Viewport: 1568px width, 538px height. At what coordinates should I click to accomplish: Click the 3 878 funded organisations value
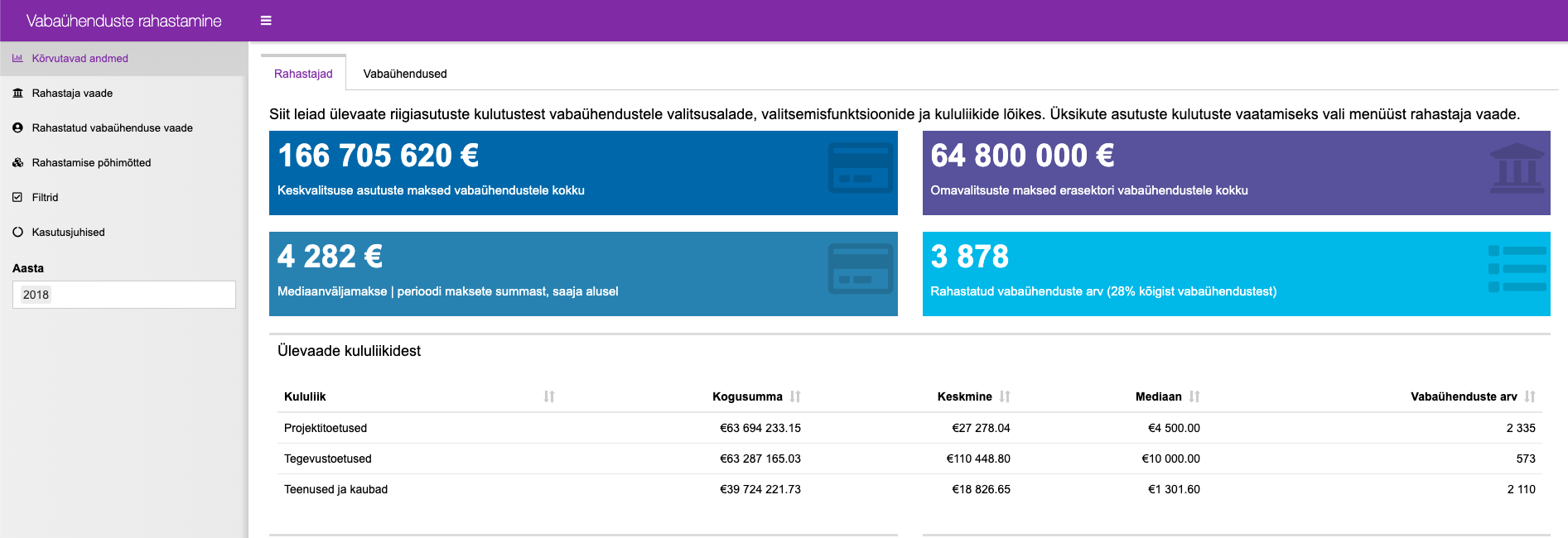tap(969, 257)
